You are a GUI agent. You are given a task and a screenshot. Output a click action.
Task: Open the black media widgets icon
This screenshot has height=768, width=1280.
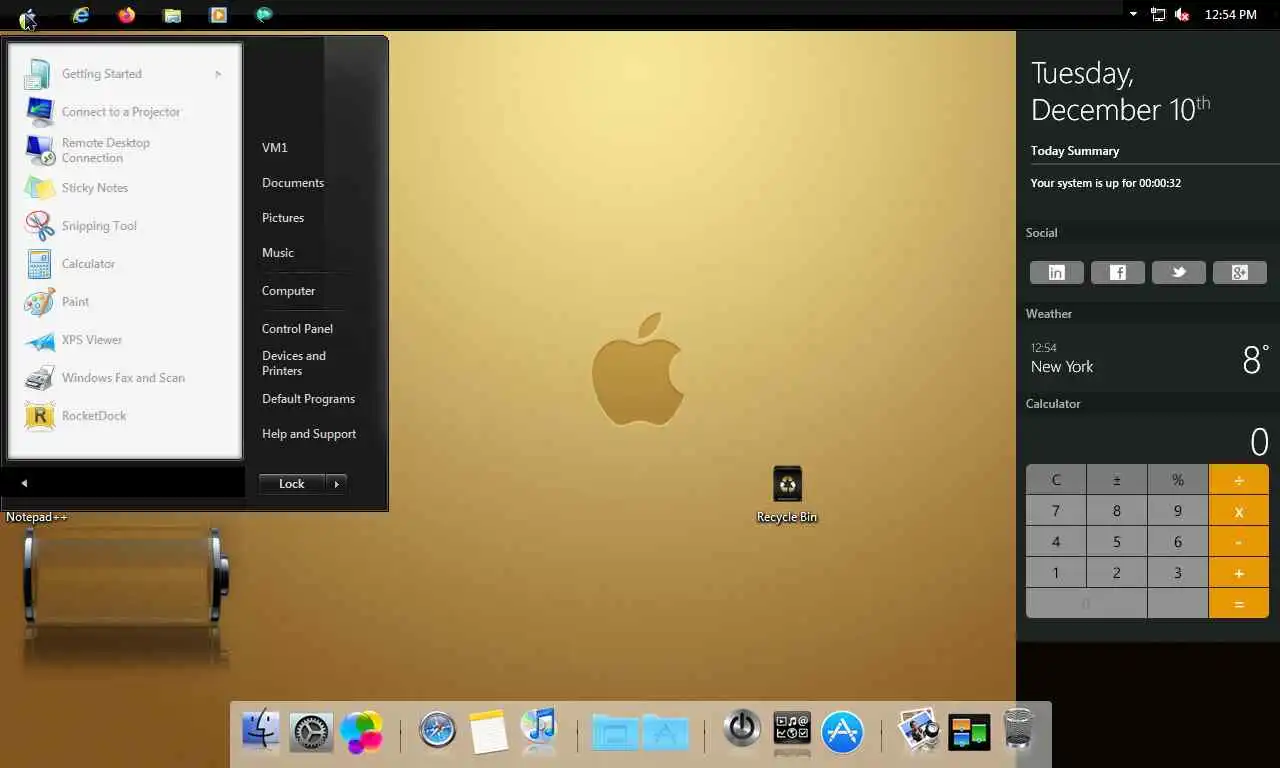pyautogui.click(x=792, y=730)
